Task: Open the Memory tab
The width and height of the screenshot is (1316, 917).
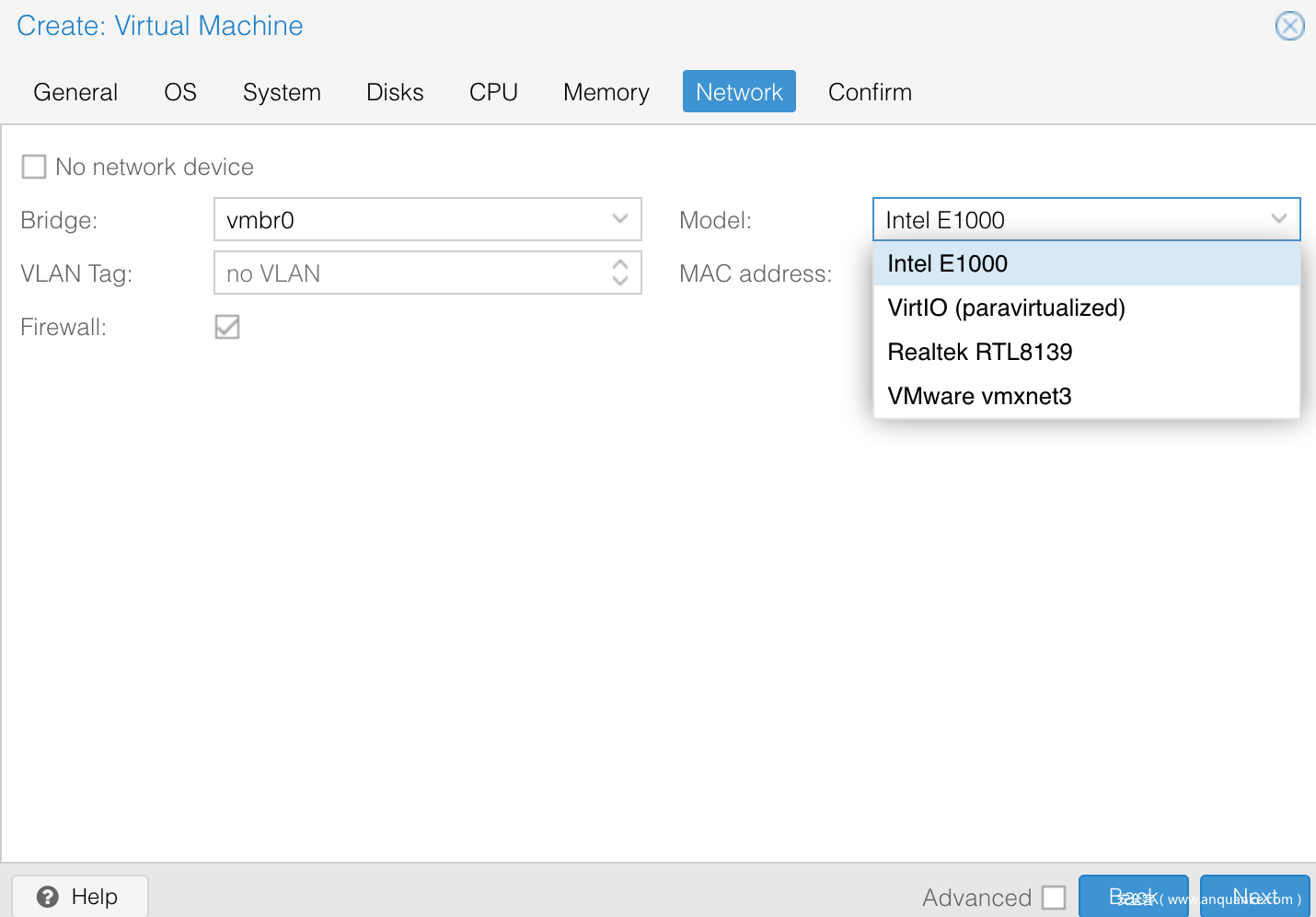Action: tap(606, 92)
